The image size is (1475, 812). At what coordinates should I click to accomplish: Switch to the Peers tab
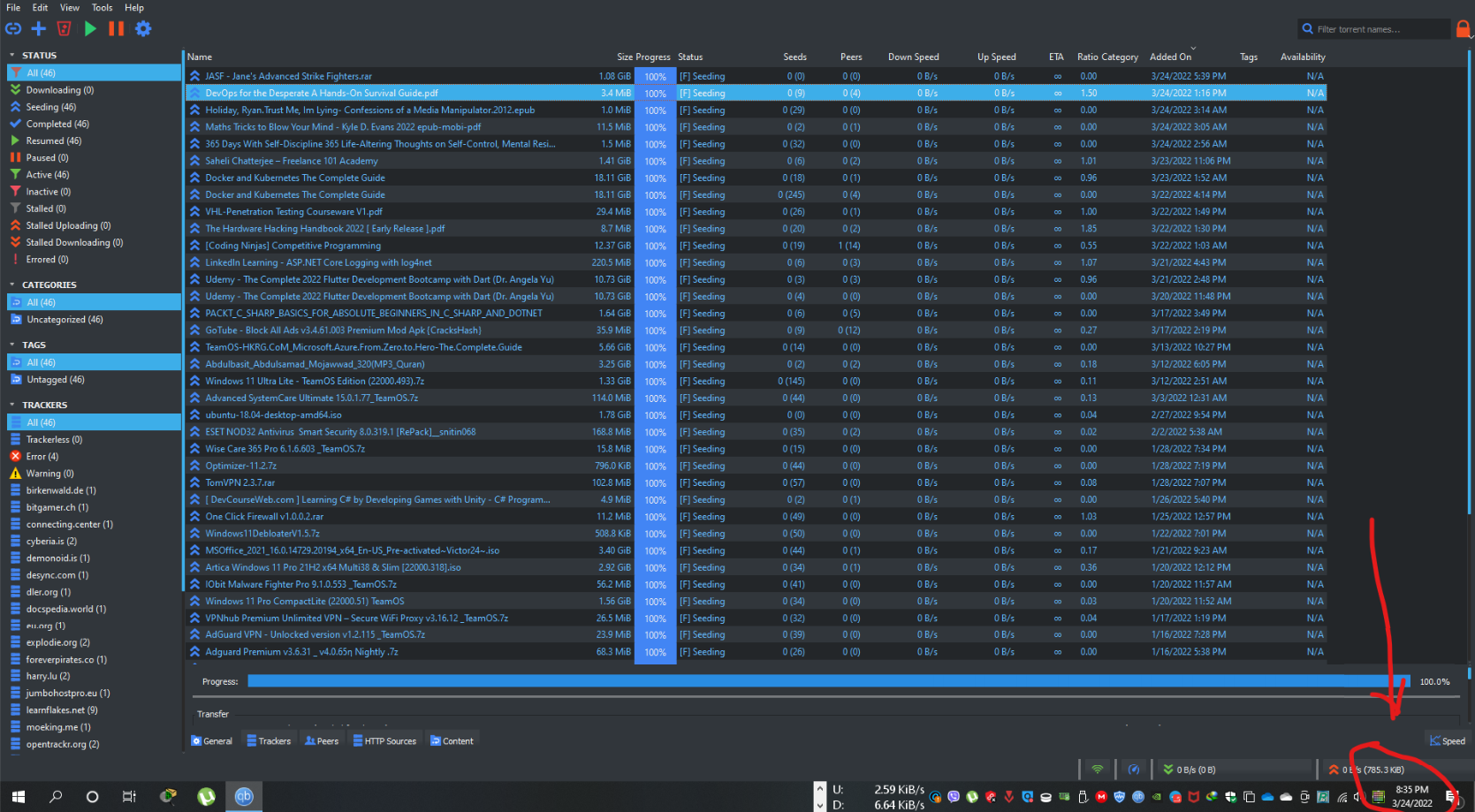(322, 741)
